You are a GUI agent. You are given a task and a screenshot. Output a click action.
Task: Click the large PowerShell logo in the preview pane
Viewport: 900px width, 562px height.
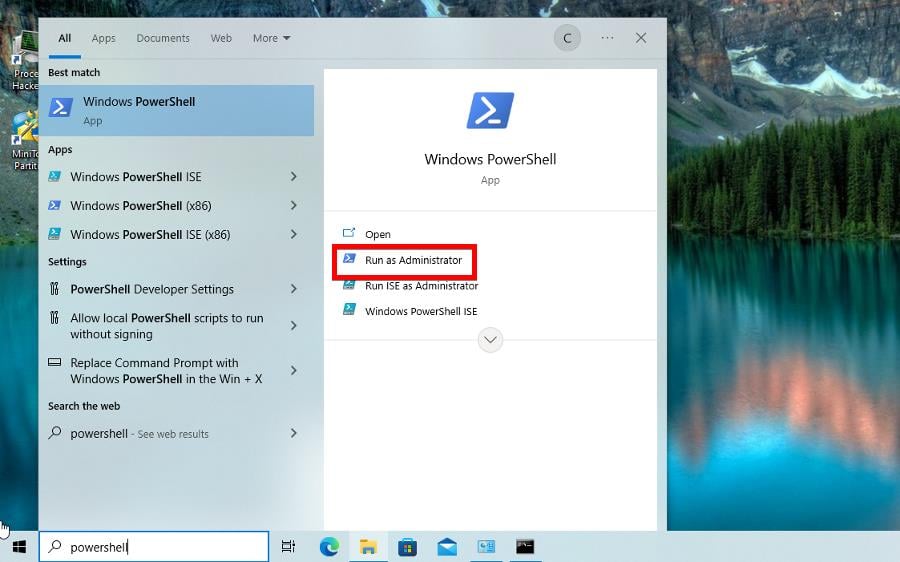490,110
